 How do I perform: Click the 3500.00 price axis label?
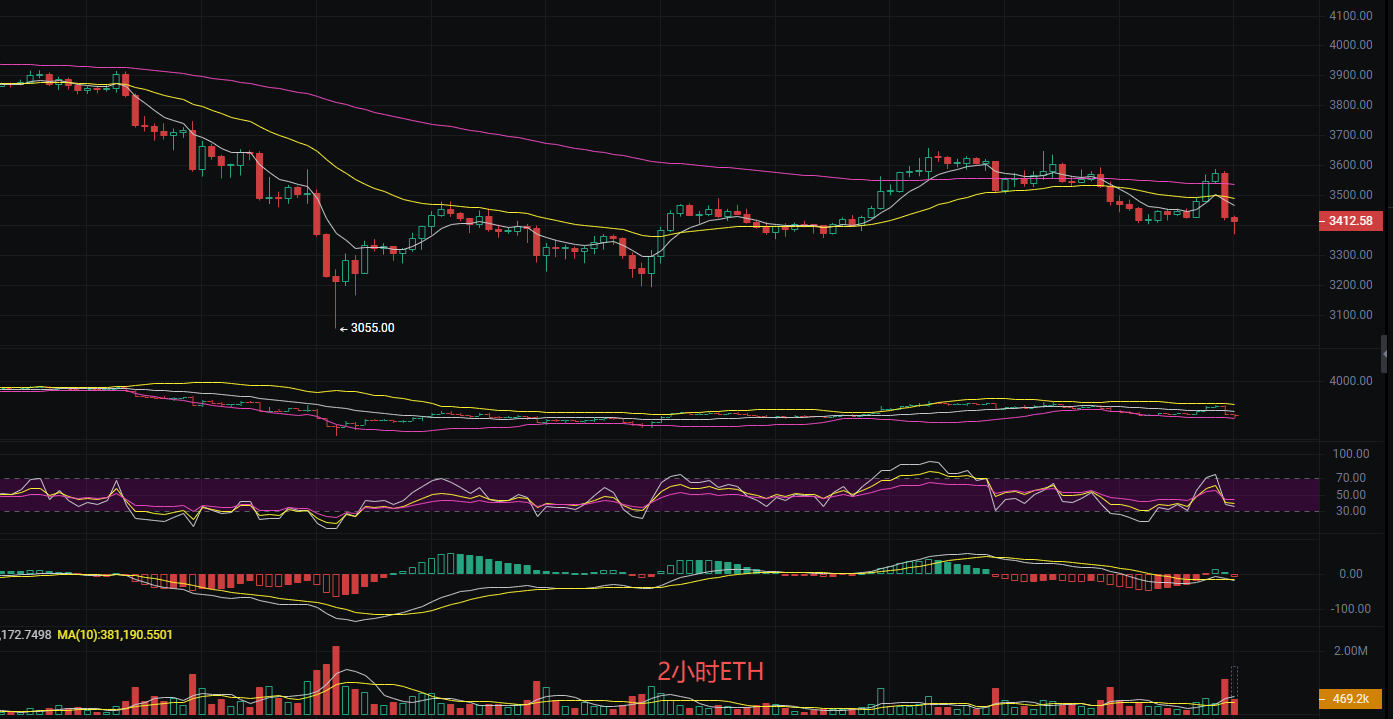1350,195
